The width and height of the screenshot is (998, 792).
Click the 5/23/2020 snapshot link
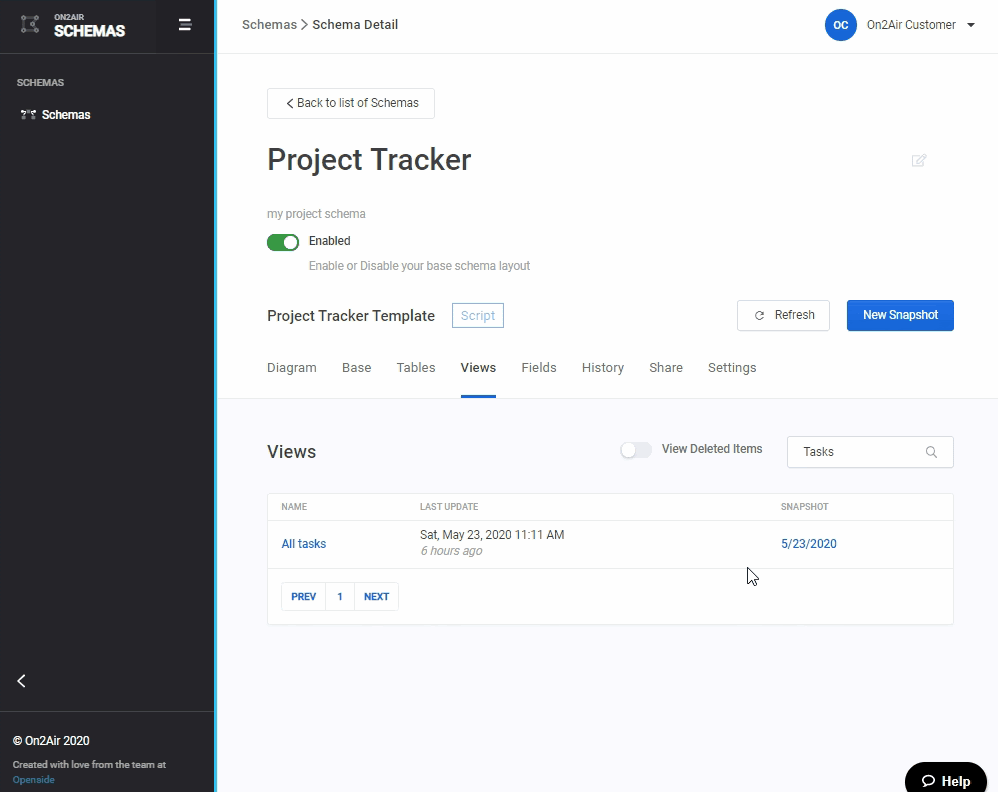[x=808, y=544]
